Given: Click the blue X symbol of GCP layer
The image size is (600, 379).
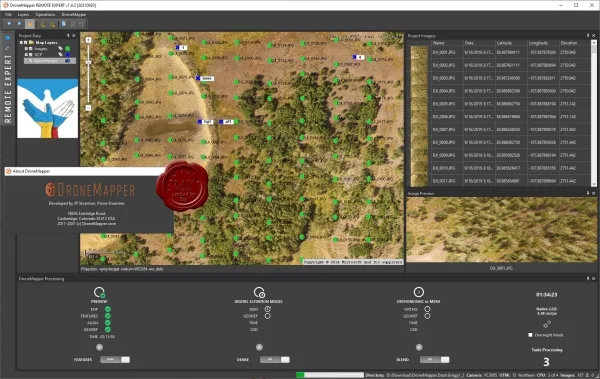Looking at the screenshot, I should coord(68,55).
